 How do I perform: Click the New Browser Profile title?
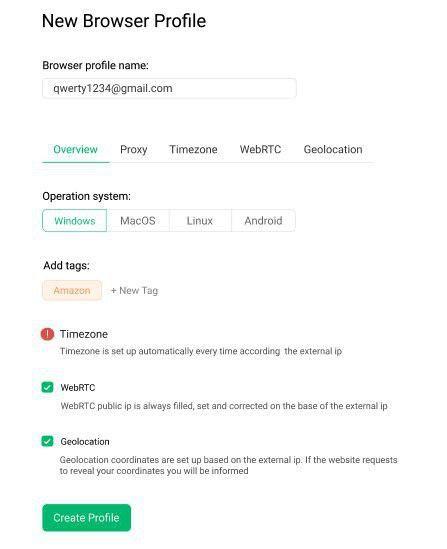click(x=124, y=21)
